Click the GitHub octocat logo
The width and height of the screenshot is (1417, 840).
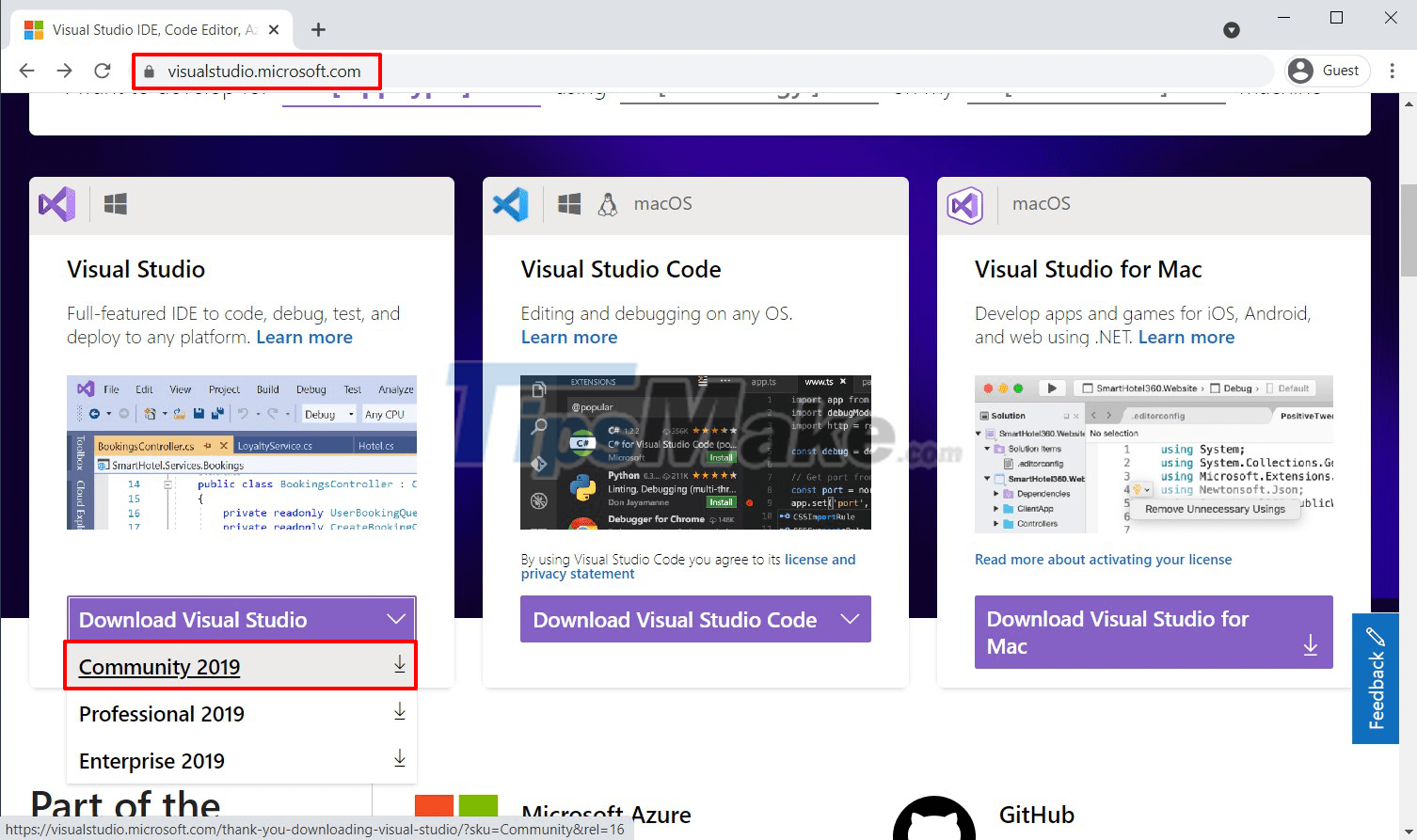pos(934,818)
